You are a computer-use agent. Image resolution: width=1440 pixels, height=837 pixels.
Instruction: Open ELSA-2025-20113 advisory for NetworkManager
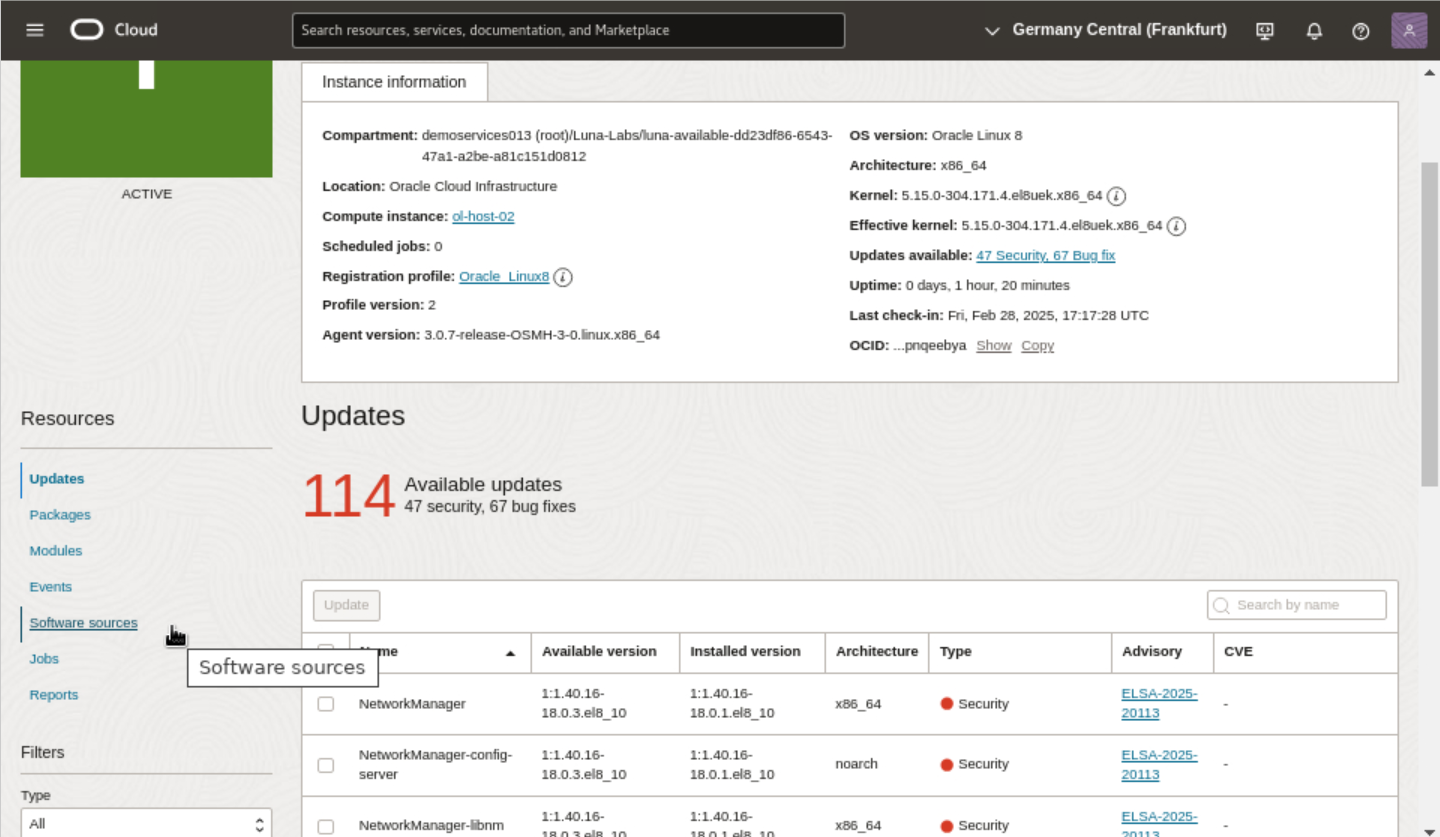tap(1160, 704)
